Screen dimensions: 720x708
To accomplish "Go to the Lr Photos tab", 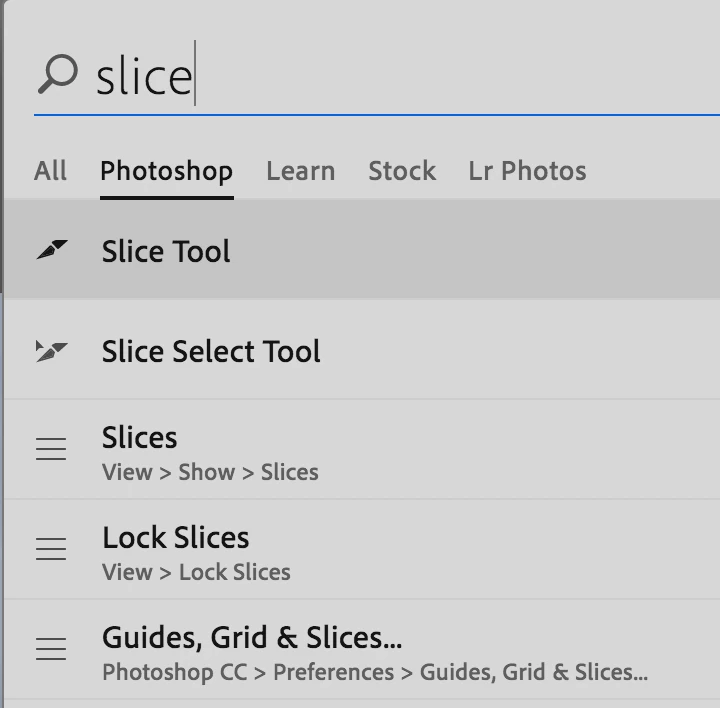I will tap(527, 171).
